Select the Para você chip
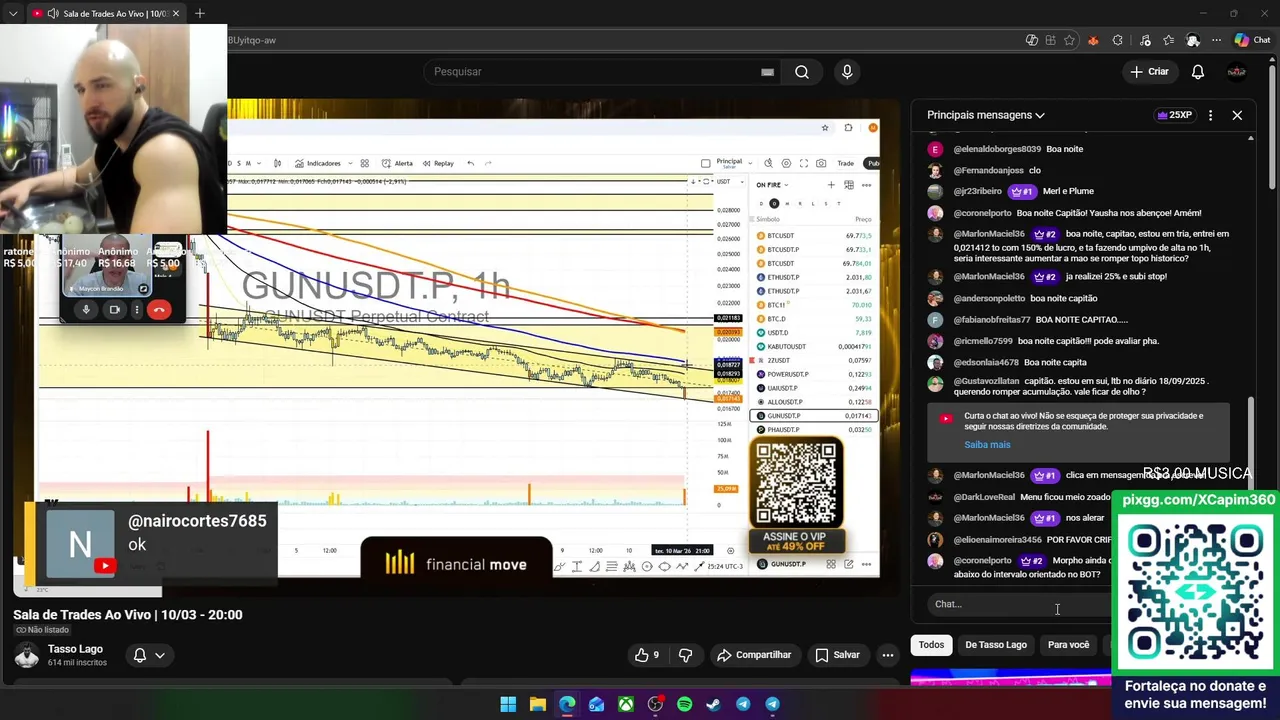This screenshot has height=720, width=1280. click(1068, 645)
